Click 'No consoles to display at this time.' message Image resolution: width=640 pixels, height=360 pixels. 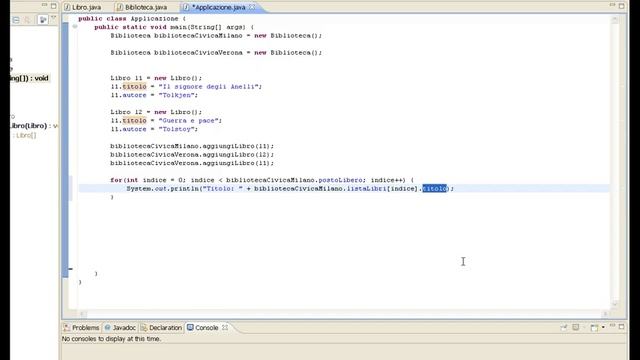point(111,339)
